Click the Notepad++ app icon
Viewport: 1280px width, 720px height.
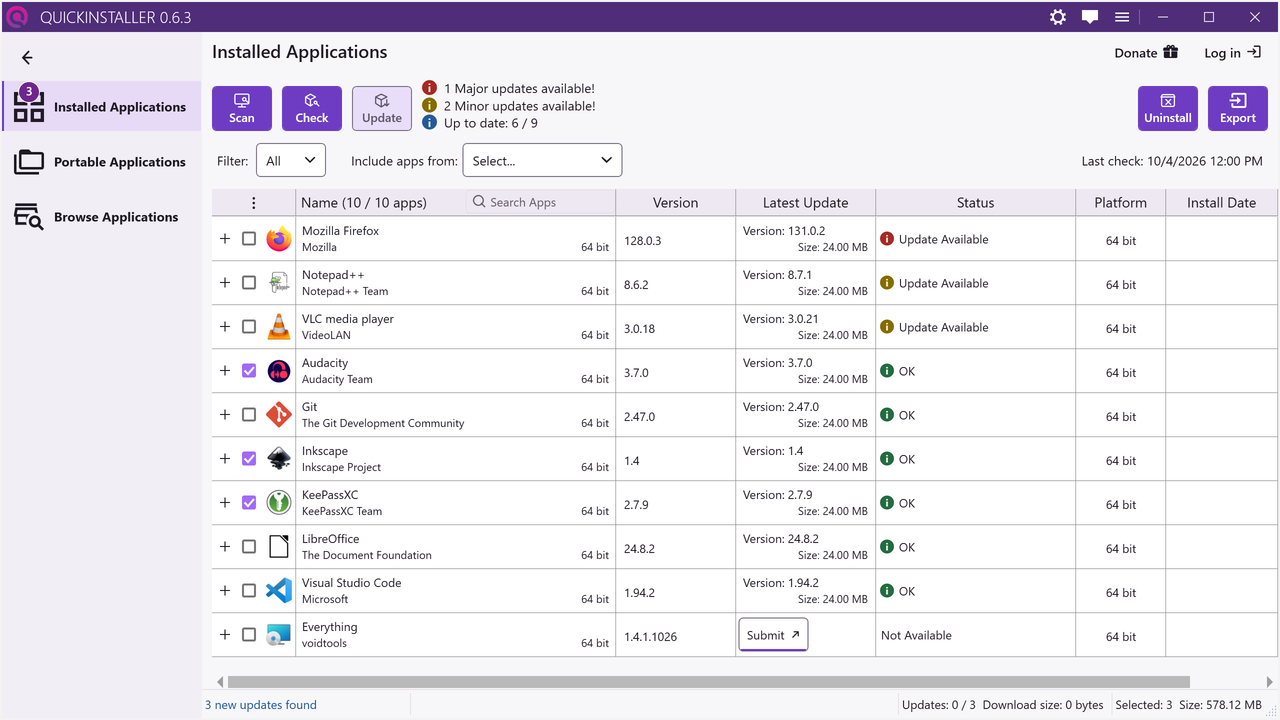(279, 283)
